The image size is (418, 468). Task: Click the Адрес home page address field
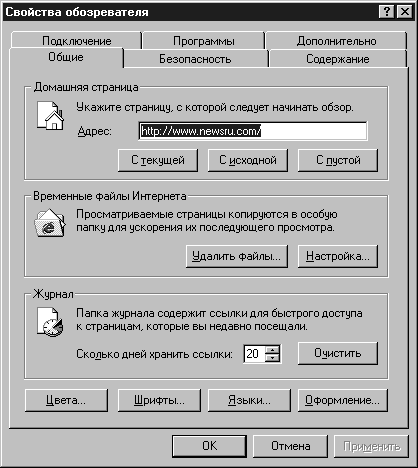[253, 131]
